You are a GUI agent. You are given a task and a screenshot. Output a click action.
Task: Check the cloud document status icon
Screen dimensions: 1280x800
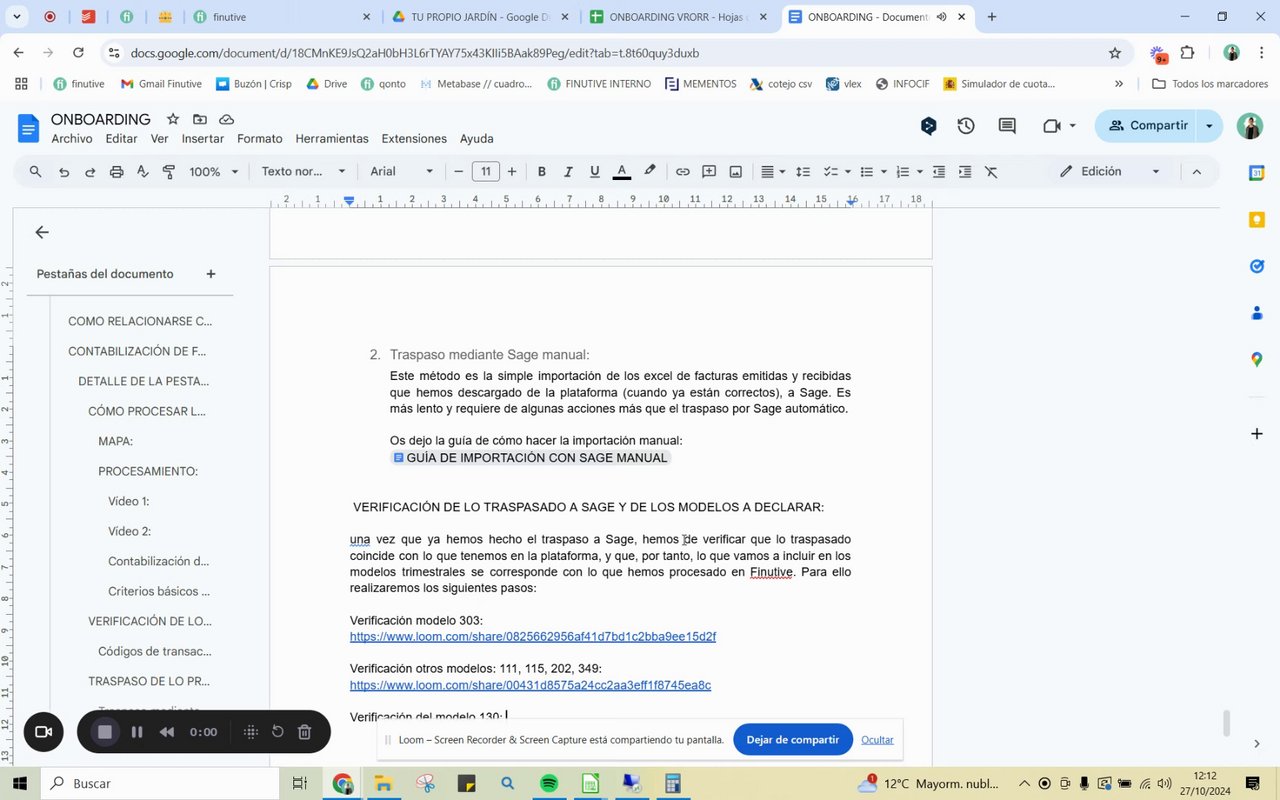pos(227,119)
